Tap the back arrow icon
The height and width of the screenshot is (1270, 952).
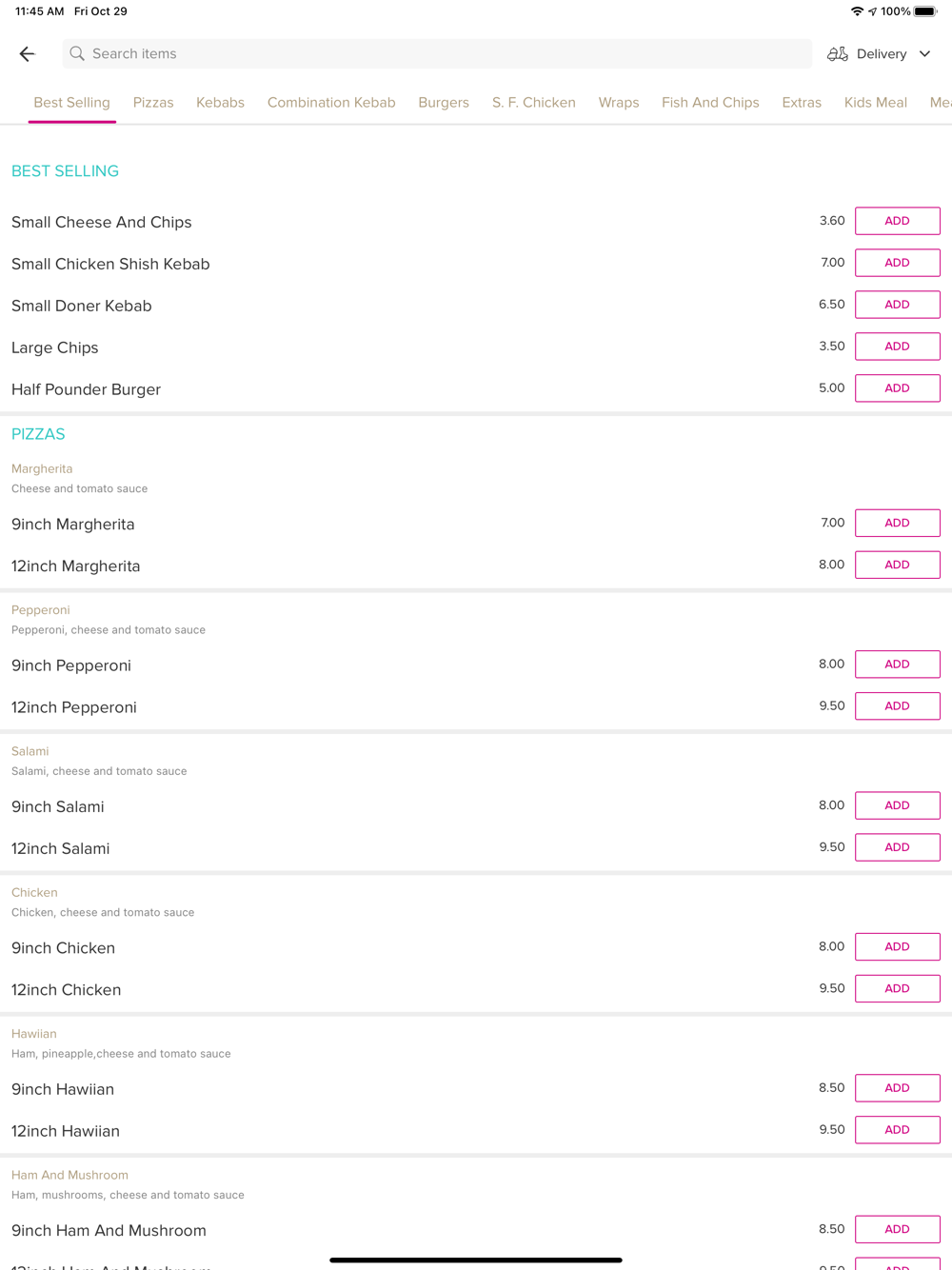click(27, 54)
